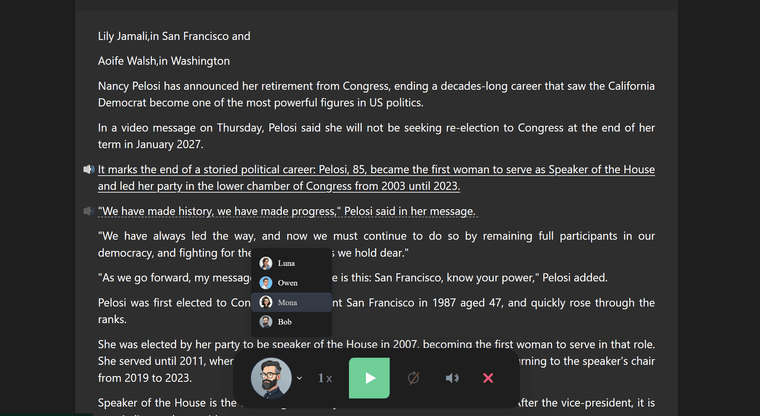760x416 pixels.
Task: Click the "We have made history" quote sentence
Action: (287, 211)
